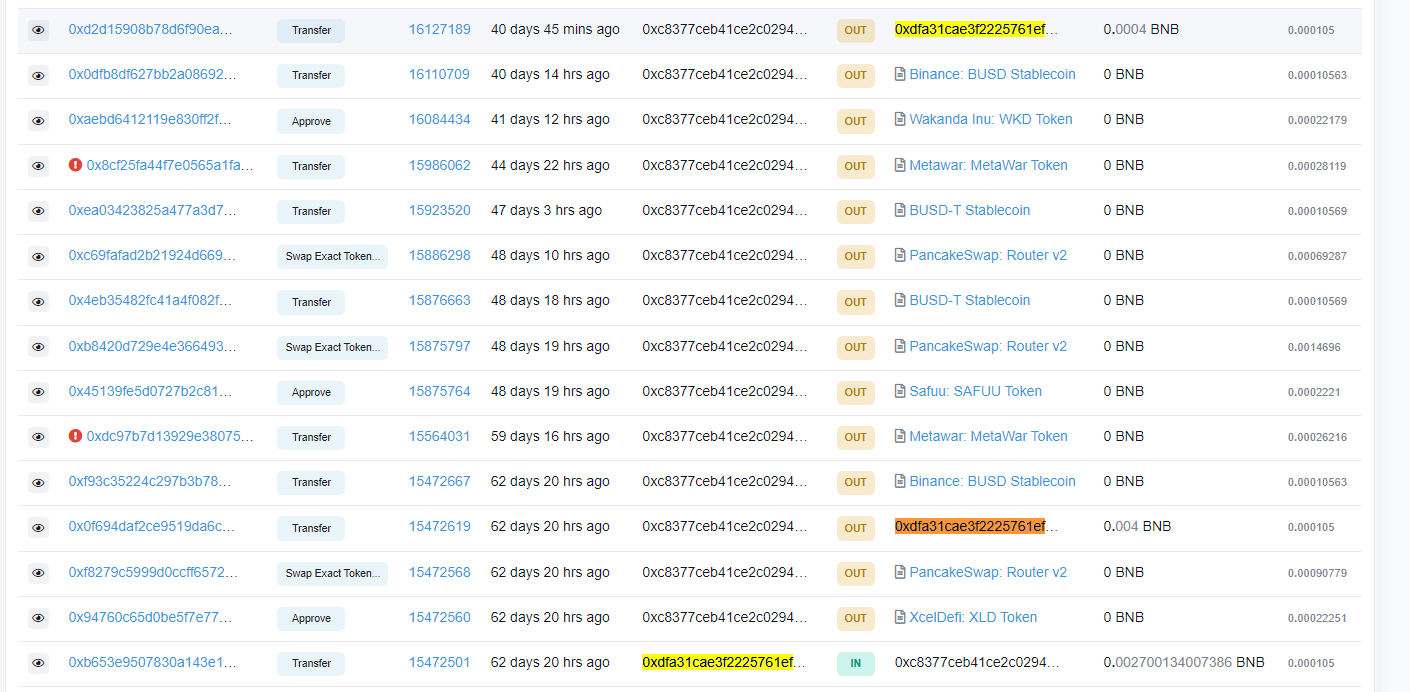
Task: Open the Safuu: SAFUU Token contract link
Action: click(976, 391)
